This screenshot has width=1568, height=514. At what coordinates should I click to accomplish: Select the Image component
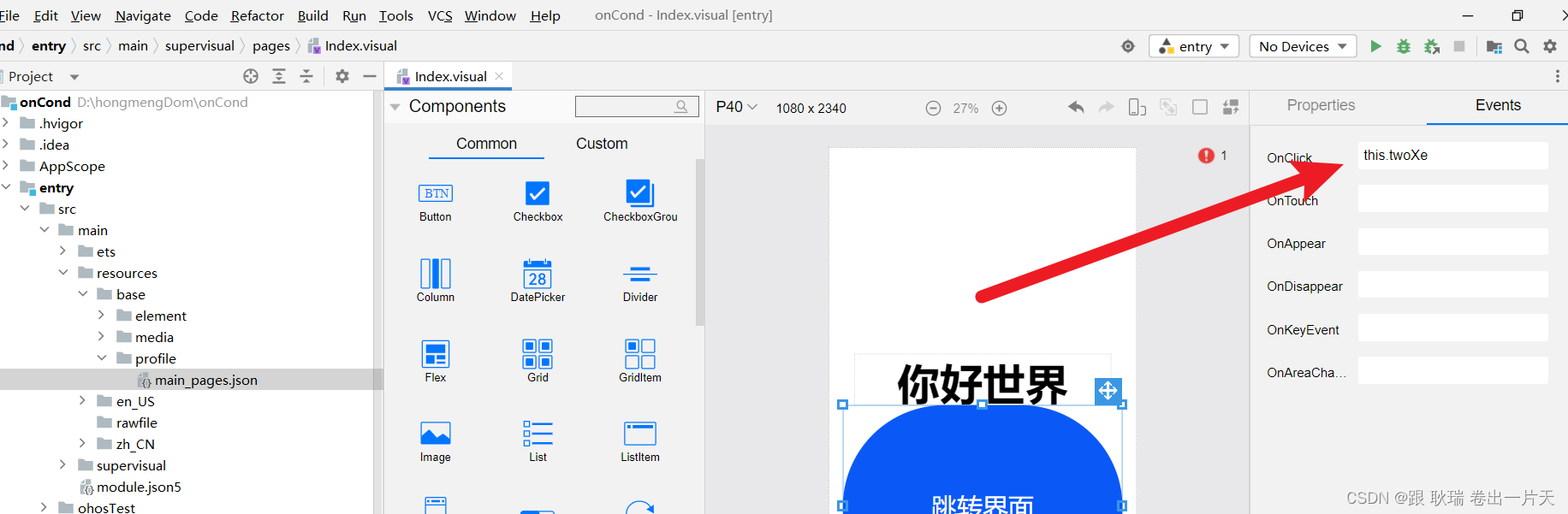click(436, 442)
